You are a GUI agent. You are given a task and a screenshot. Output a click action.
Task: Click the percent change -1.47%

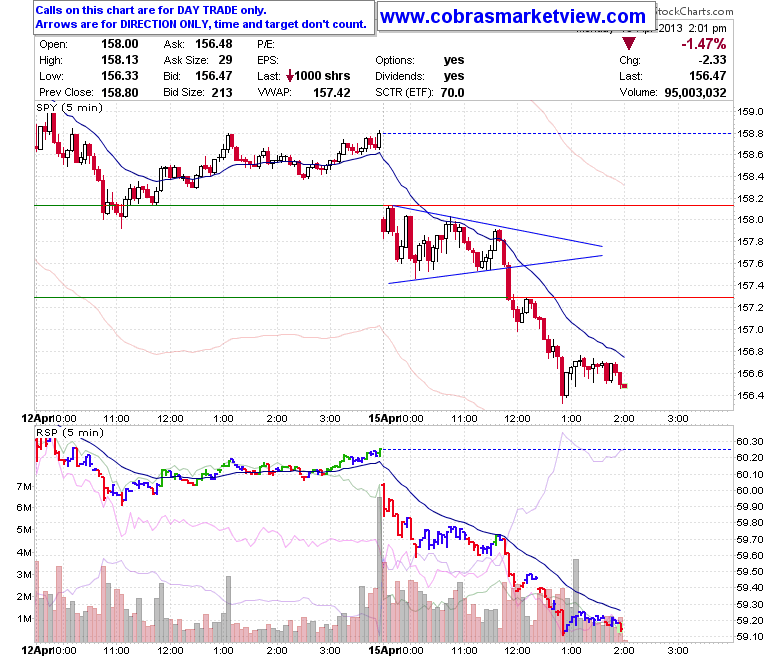coord(703,44)
